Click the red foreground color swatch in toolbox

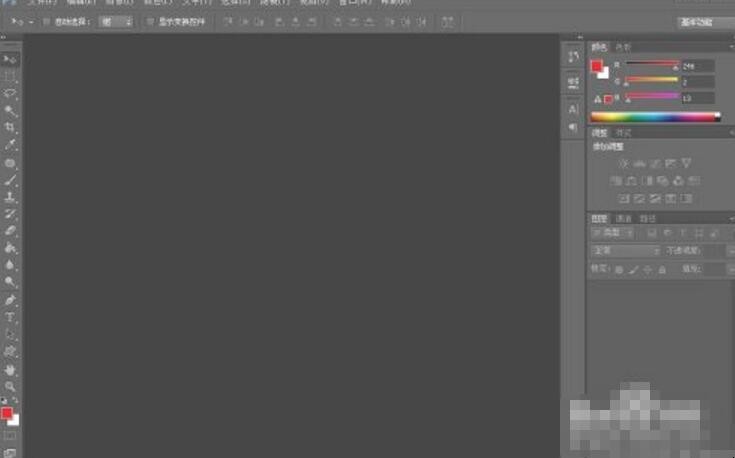point(6,413)
